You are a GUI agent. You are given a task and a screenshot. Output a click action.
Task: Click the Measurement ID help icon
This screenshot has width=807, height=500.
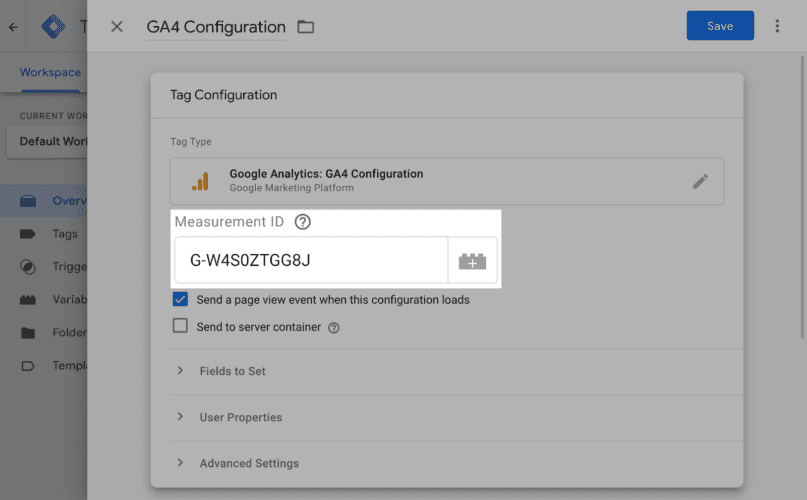(x=303, y=222)
